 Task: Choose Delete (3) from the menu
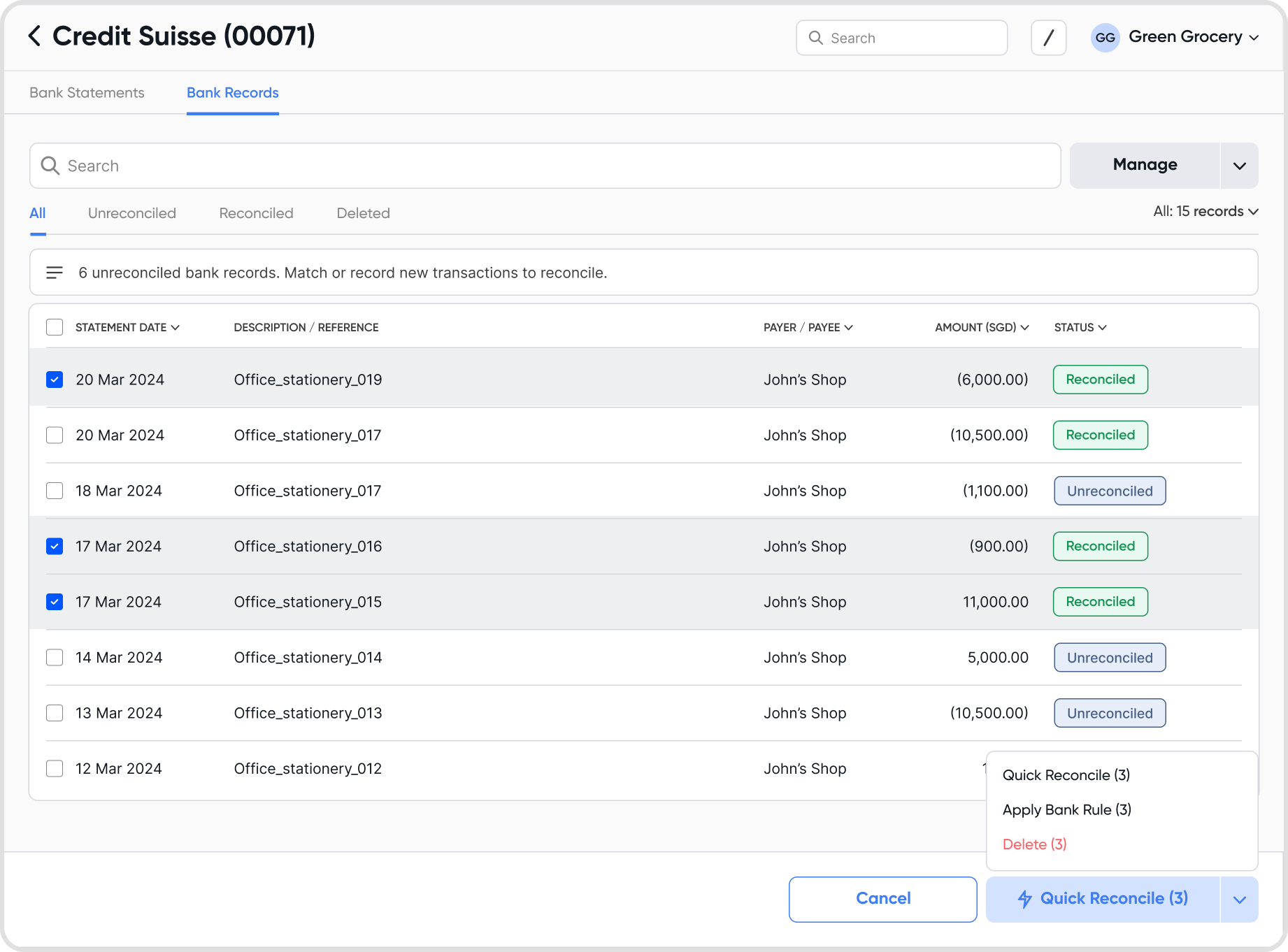[1035, 844]
